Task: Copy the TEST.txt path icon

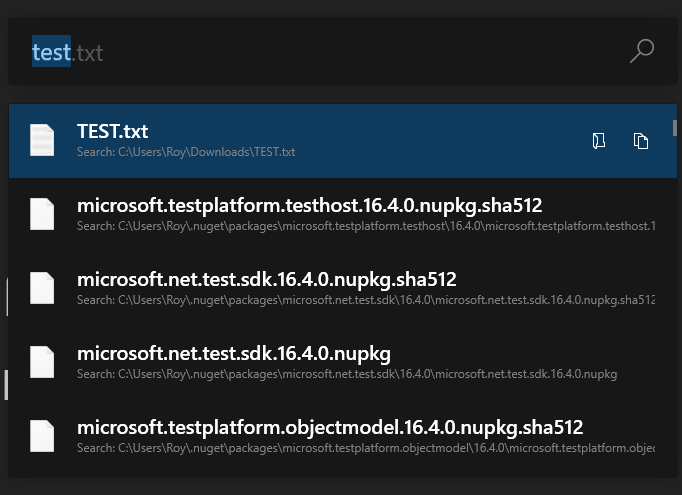Action: point(641,141)
